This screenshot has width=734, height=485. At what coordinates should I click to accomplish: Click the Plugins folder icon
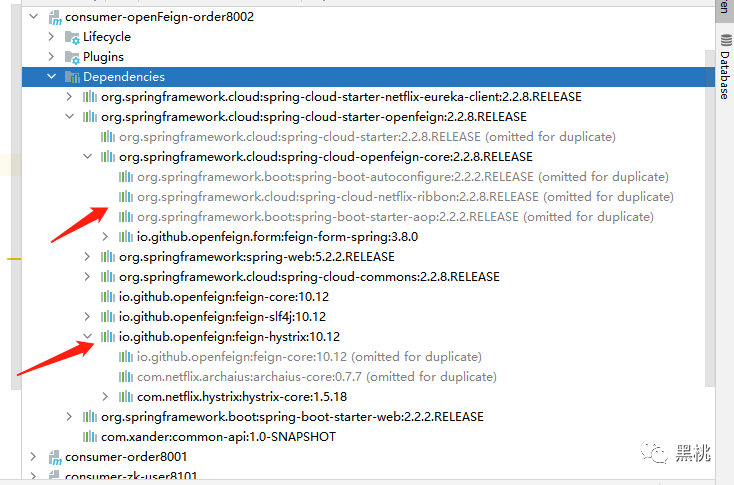(x=72, y=57)
